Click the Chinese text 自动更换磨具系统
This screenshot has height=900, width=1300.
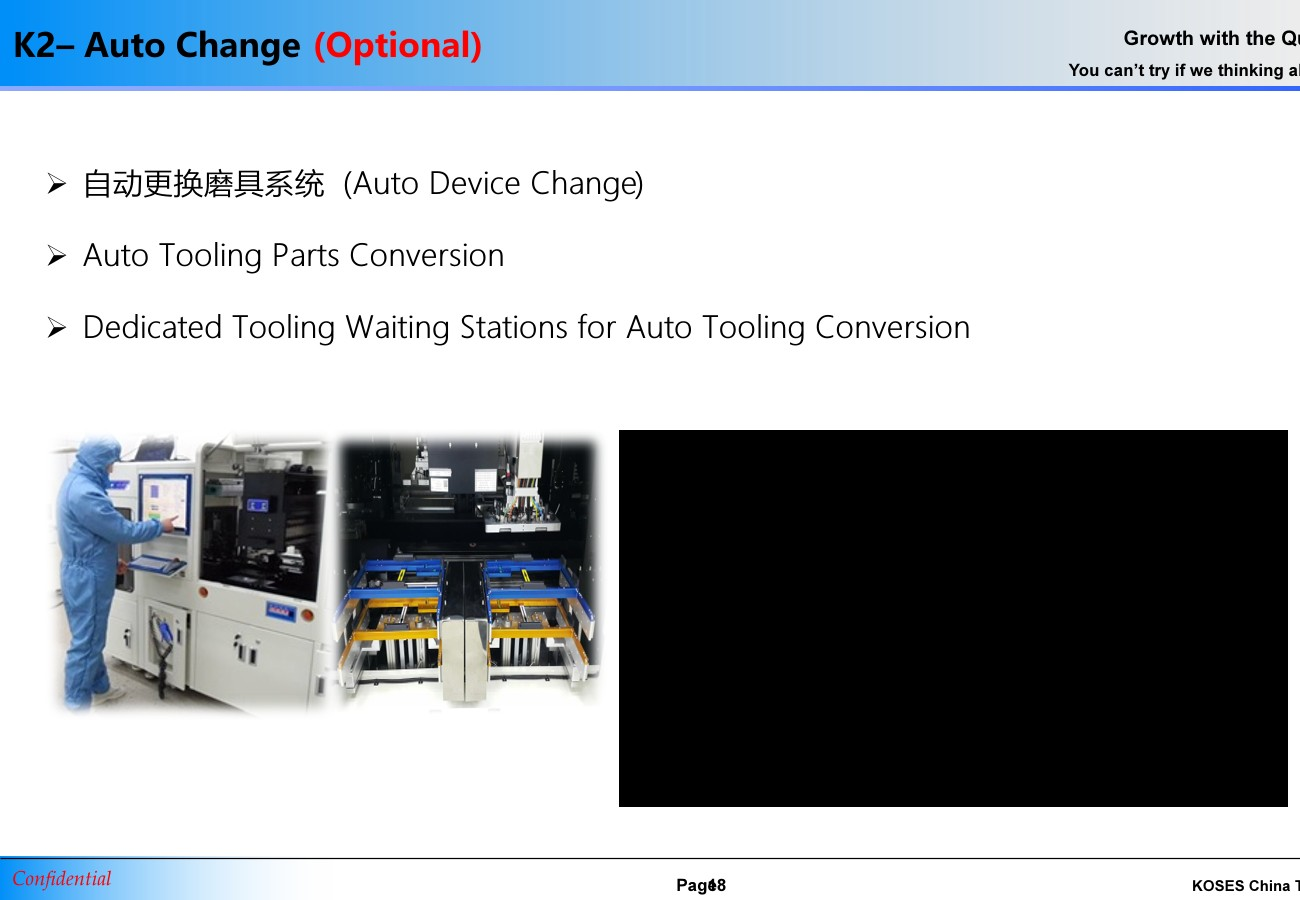click(204, 184)
